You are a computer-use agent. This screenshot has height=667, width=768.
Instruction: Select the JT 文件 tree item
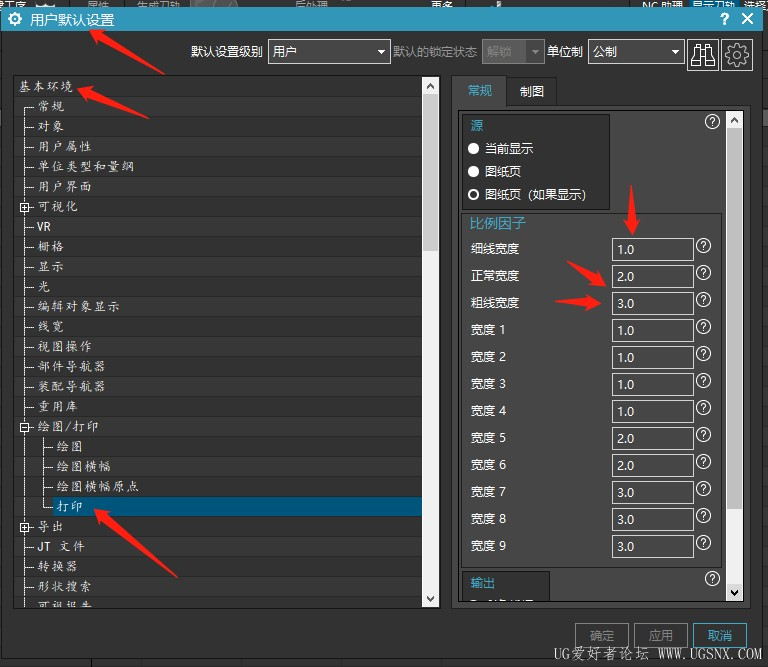(x=61, y=547)
